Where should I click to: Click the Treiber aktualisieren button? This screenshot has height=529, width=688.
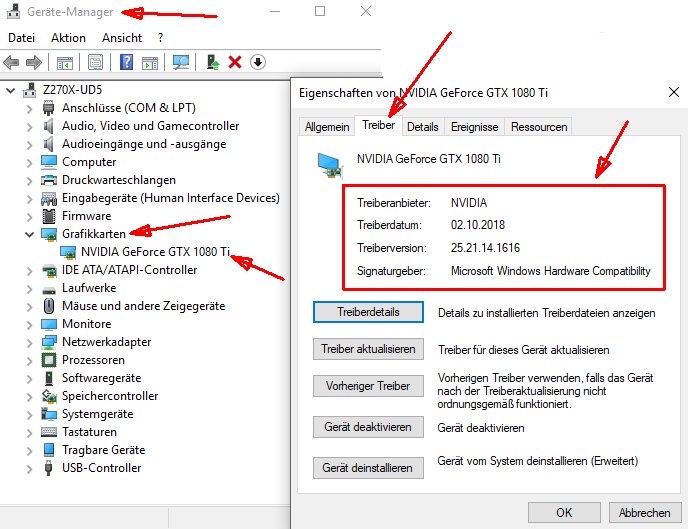pyautogui.click(x=368, y=349)
